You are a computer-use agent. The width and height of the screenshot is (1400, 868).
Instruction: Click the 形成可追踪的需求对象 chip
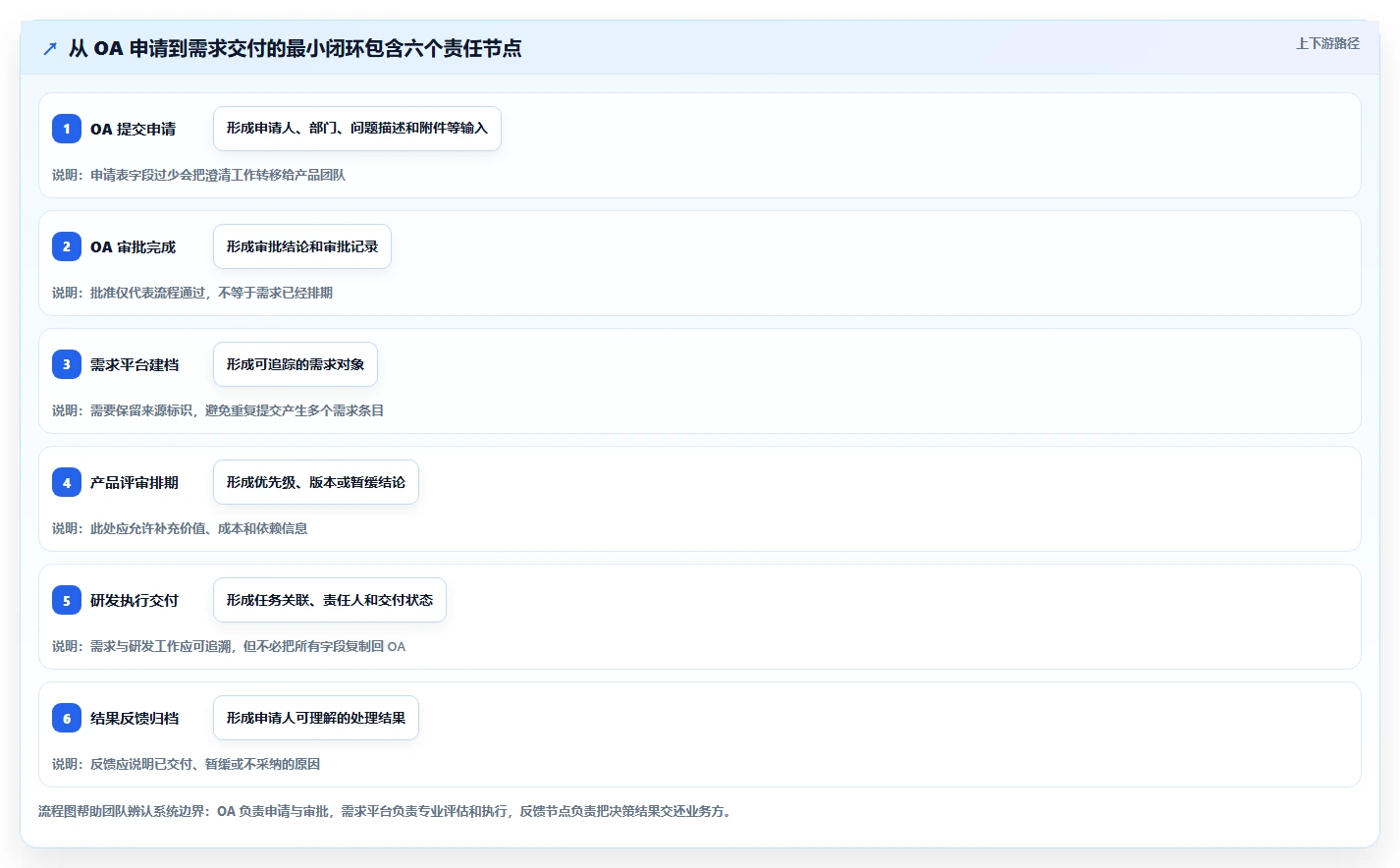[x=296, y=364]
